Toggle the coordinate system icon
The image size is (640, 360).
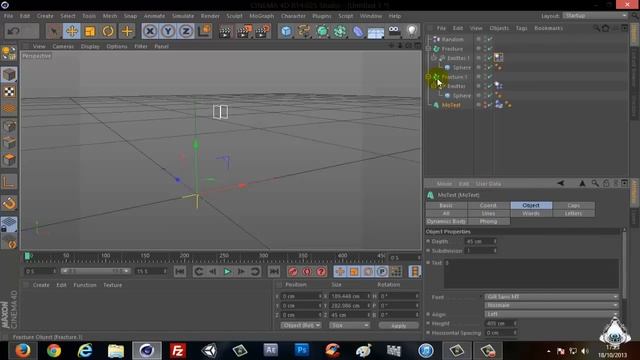tap(204, 31)
